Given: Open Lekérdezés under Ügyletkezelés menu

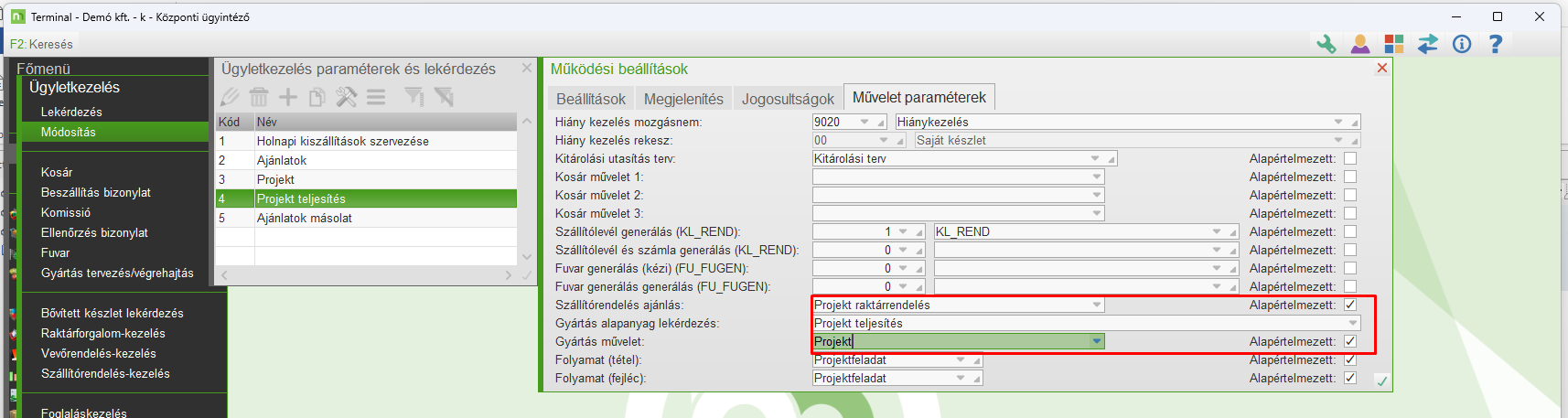Looking at the screenshot, I should [x=71, y=112].
